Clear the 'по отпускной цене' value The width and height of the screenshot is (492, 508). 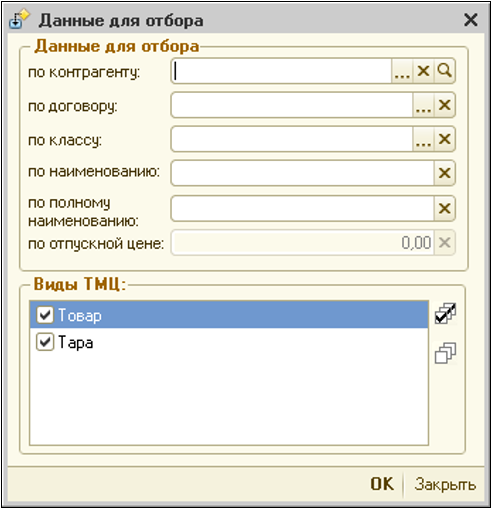(x=444, y=243)
